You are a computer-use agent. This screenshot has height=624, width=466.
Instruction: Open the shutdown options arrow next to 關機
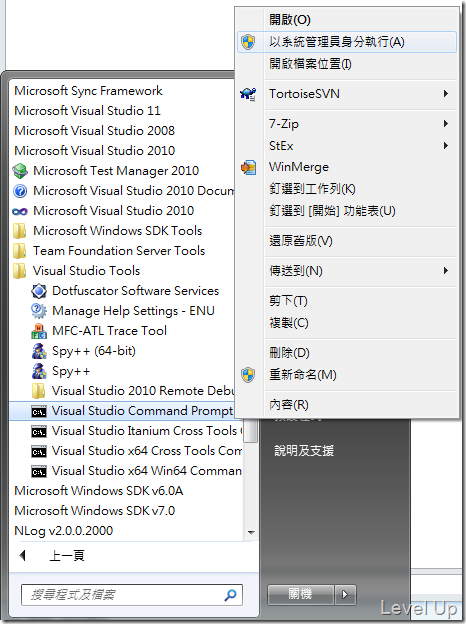tap(345, 595)
